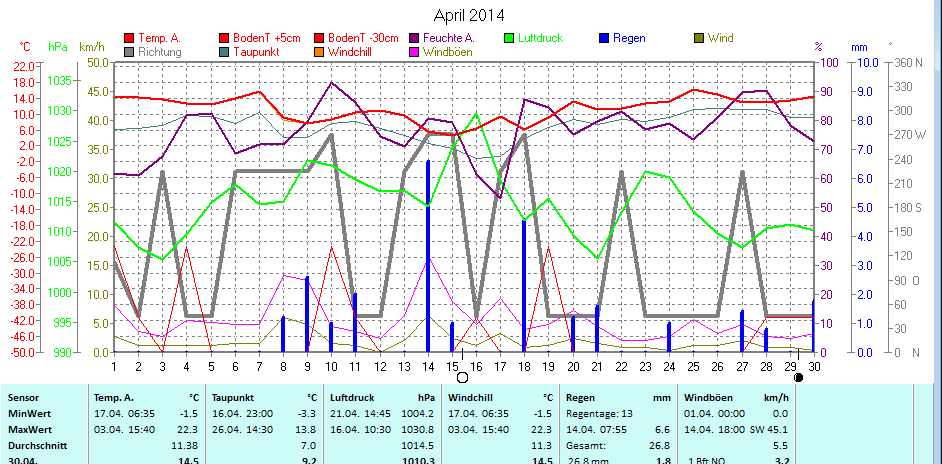942x464 pixels.
Task: Click the red Temp. A. legend swatch
Action: pos(129,38)
